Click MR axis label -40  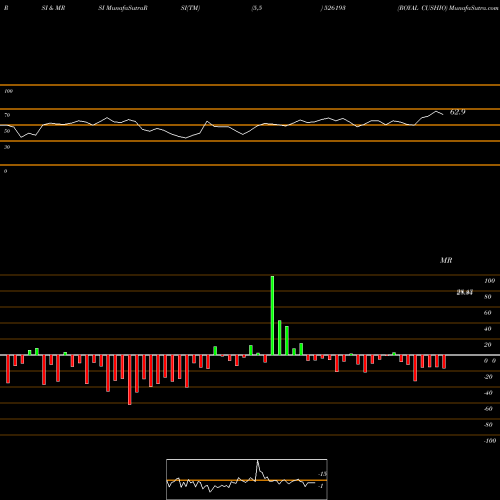[488, 393]
